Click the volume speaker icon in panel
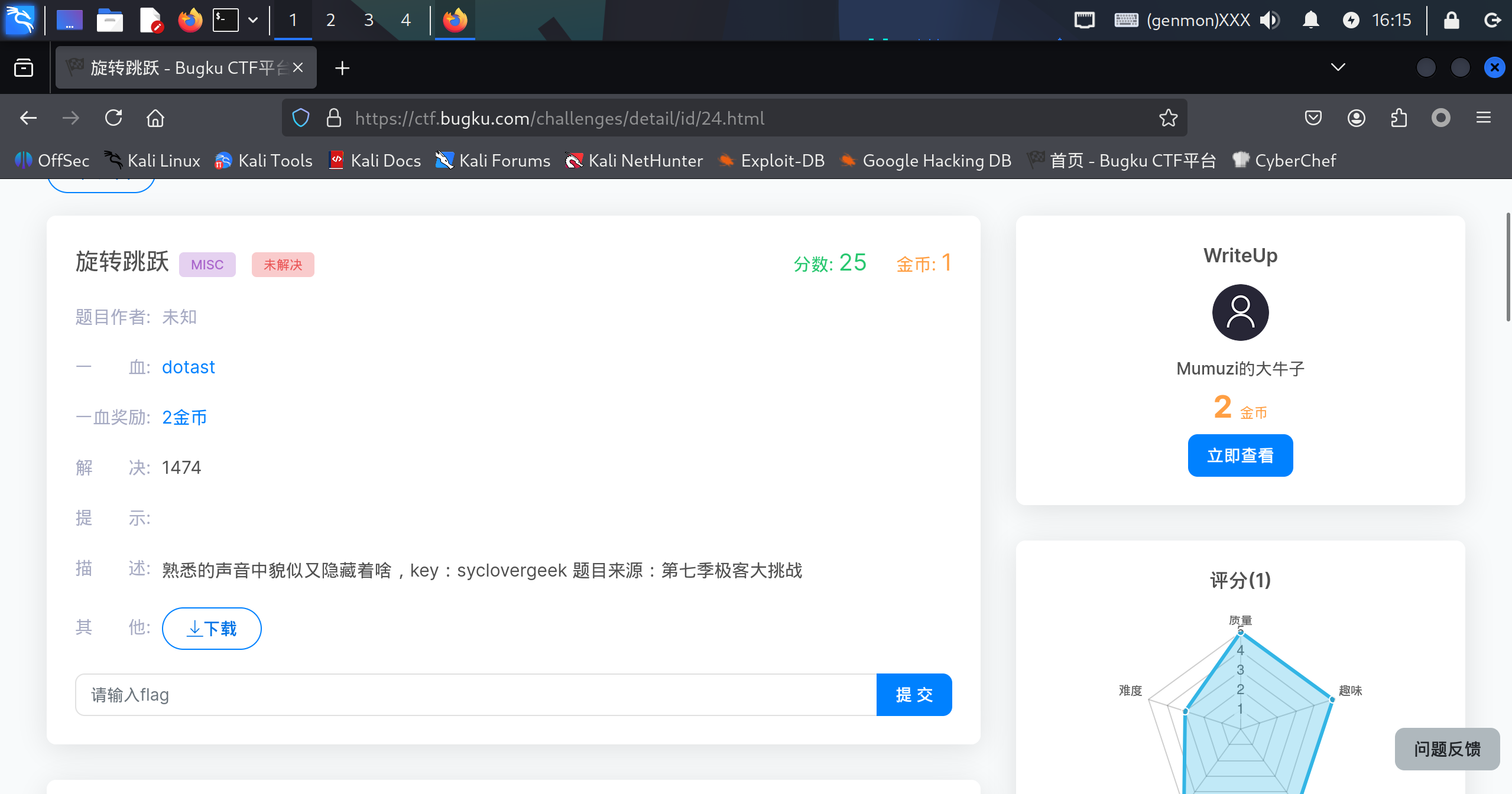Screen dimensions: 1512x794 [x=1268, y=20]
